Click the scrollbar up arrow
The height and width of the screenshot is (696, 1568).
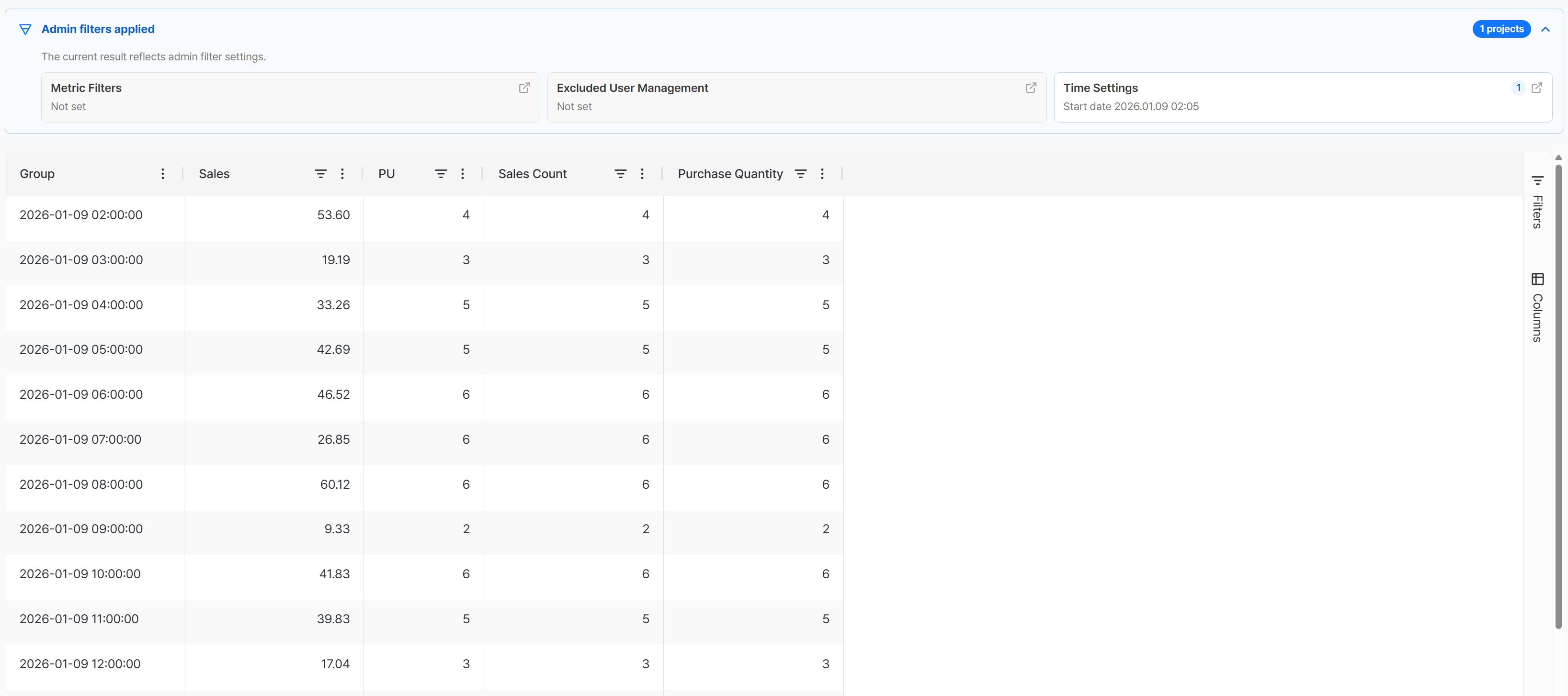(x=1558, y=157)
